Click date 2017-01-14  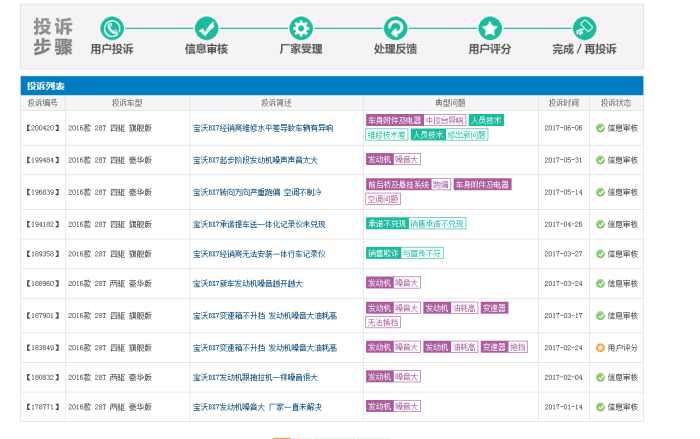click(x=563, y=407)
